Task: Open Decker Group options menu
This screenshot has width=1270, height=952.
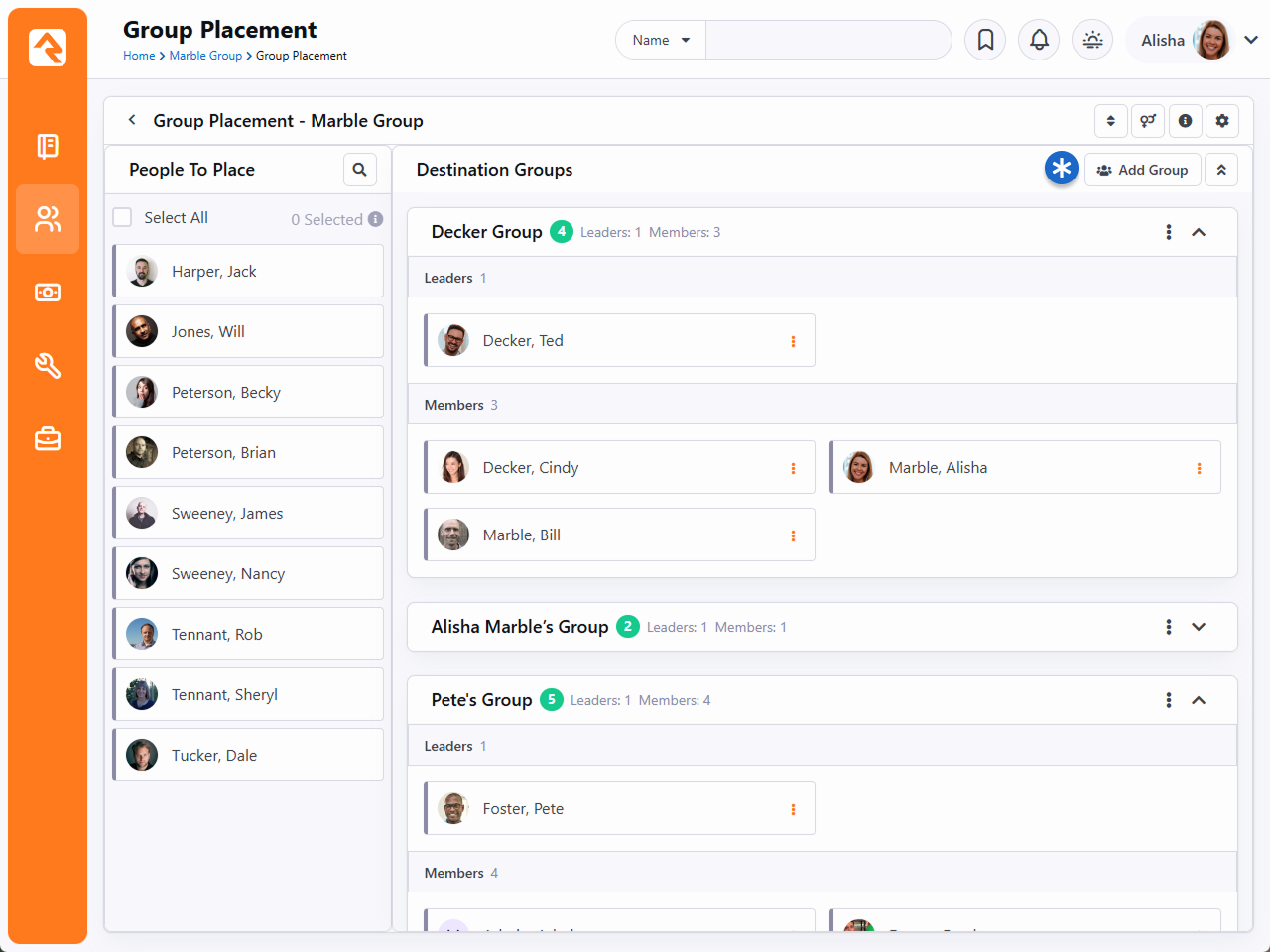Action: coord(1168,232)
